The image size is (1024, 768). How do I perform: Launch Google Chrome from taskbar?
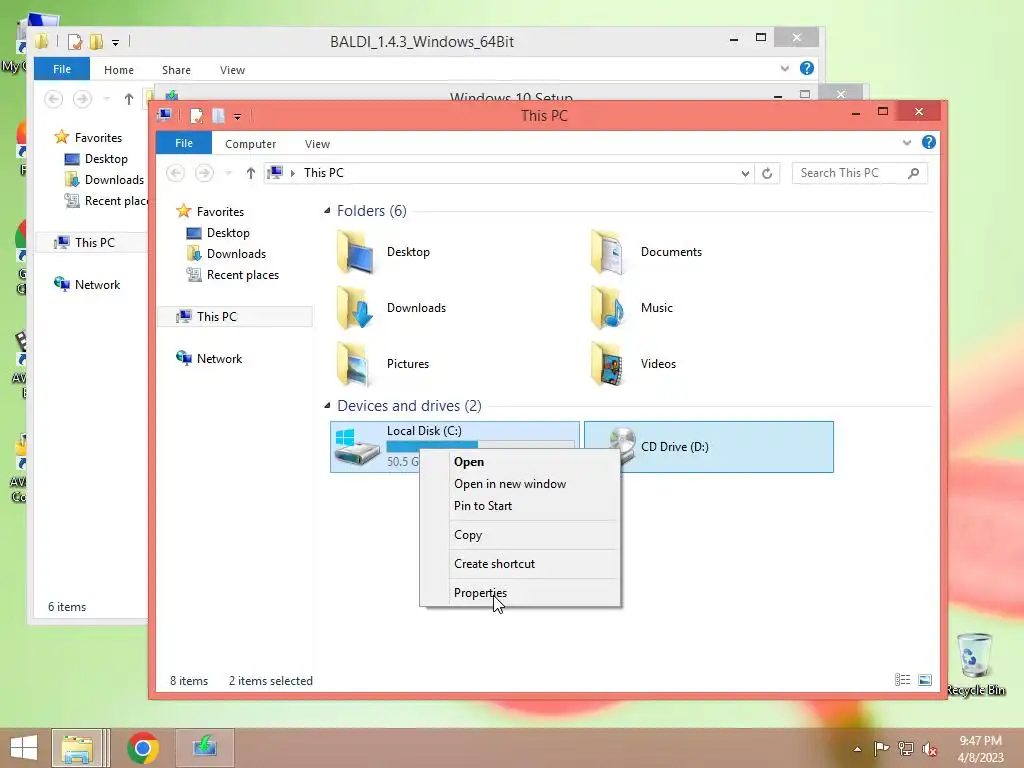(x=143, y=748)
